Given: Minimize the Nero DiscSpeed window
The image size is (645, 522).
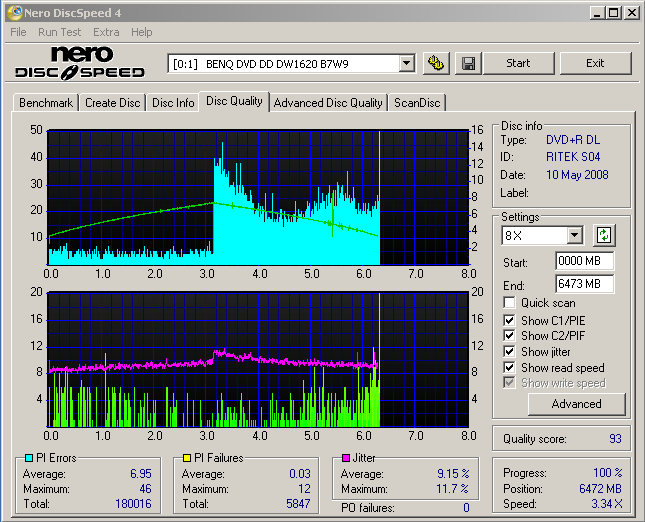Looking at the screenshot, I should [x=597, y=13].
